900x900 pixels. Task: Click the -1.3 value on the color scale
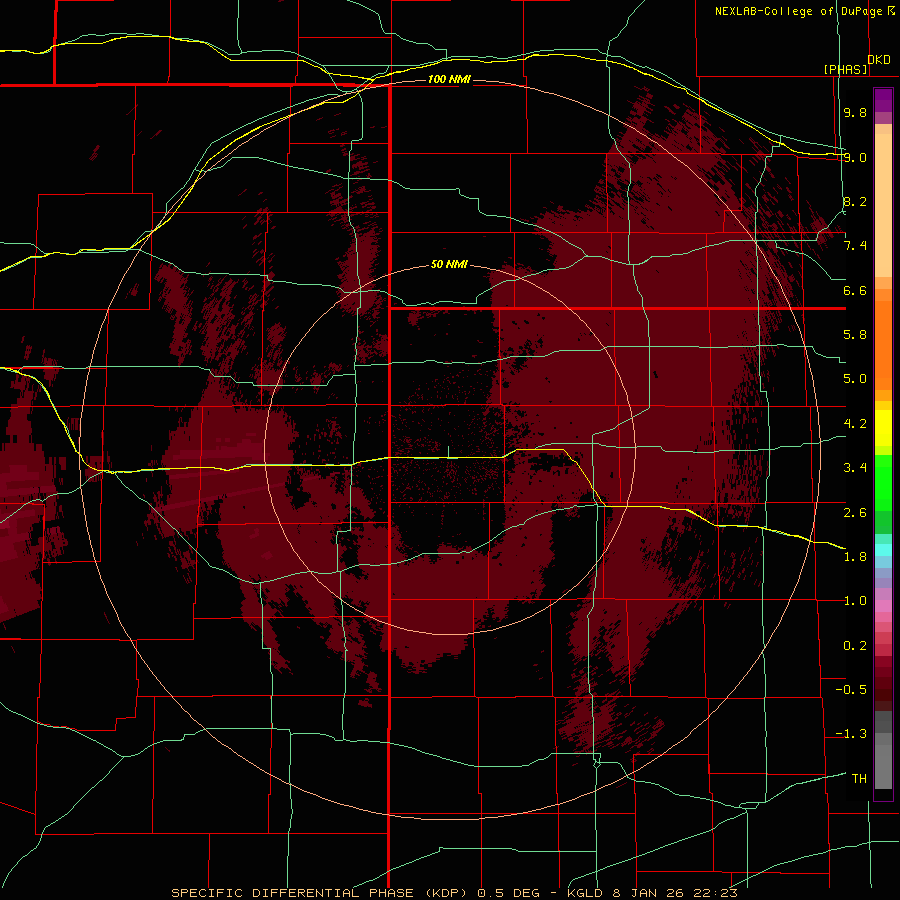click(851, 734)
